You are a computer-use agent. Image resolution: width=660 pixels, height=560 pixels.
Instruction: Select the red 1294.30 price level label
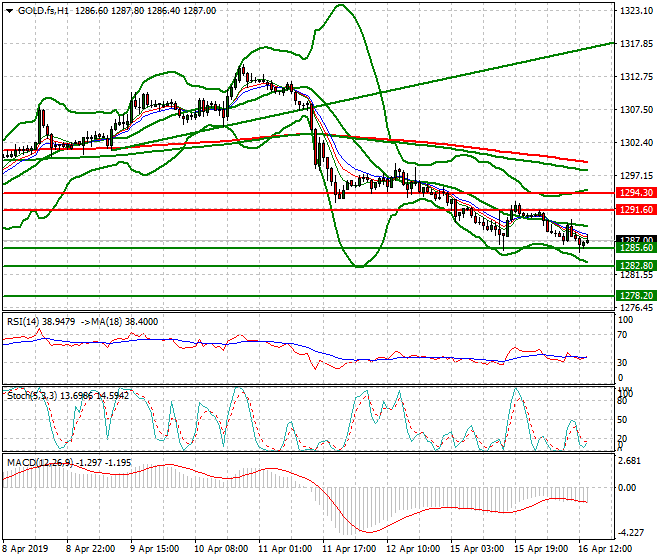tap(635, 192)
